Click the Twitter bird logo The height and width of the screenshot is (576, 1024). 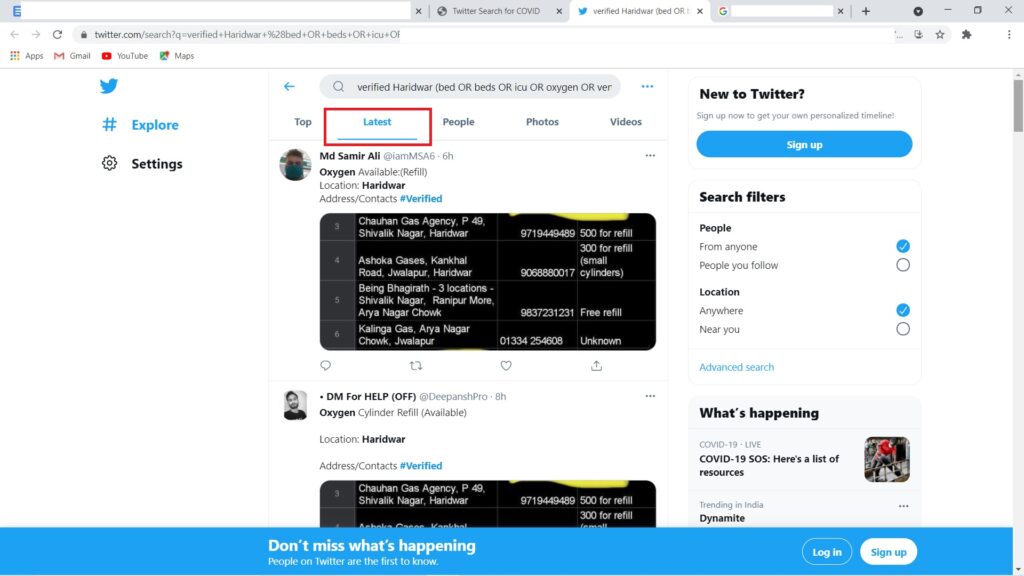(x=109, y=86)
